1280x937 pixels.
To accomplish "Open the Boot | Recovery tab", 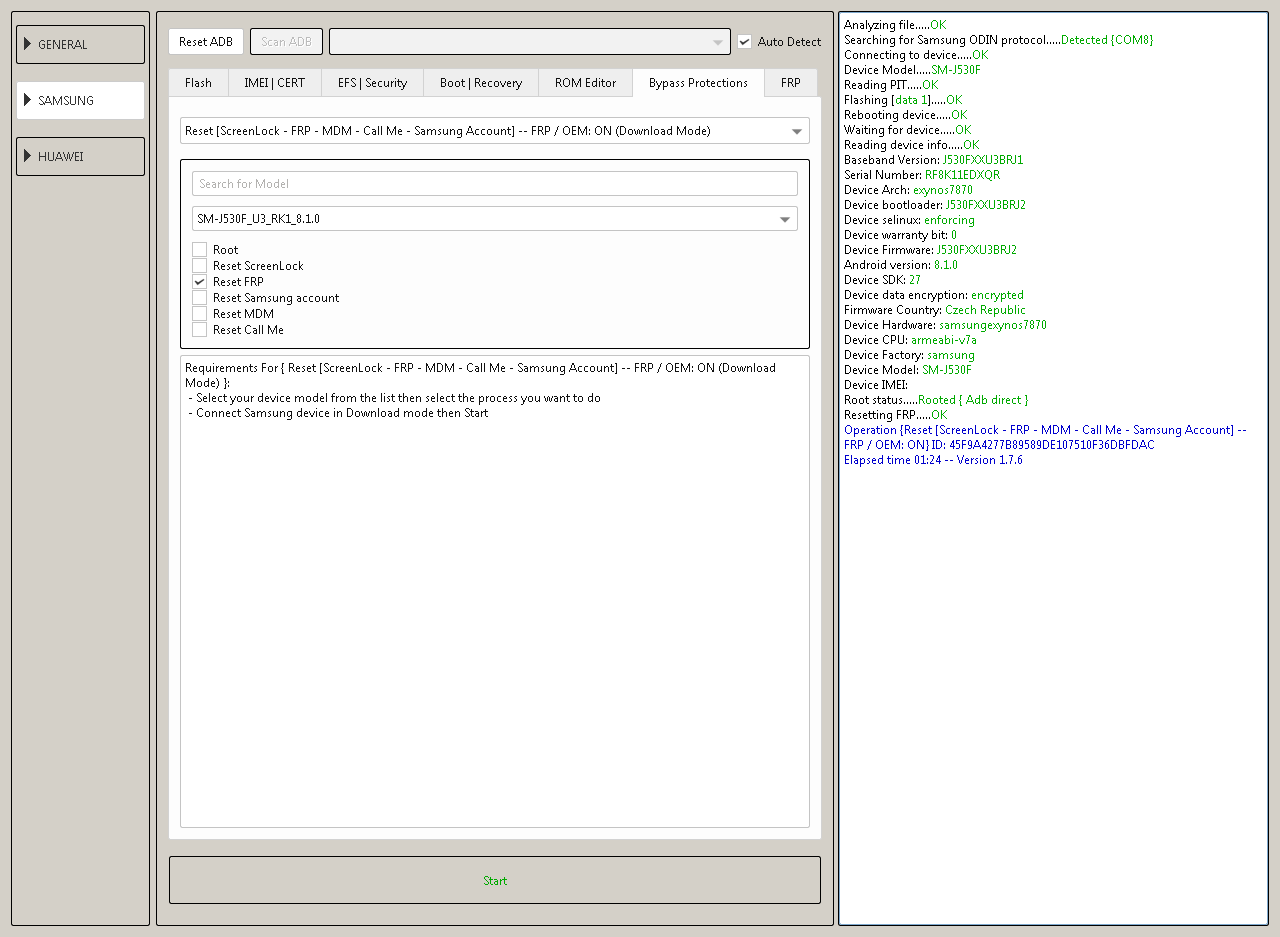I will [481, 83].
